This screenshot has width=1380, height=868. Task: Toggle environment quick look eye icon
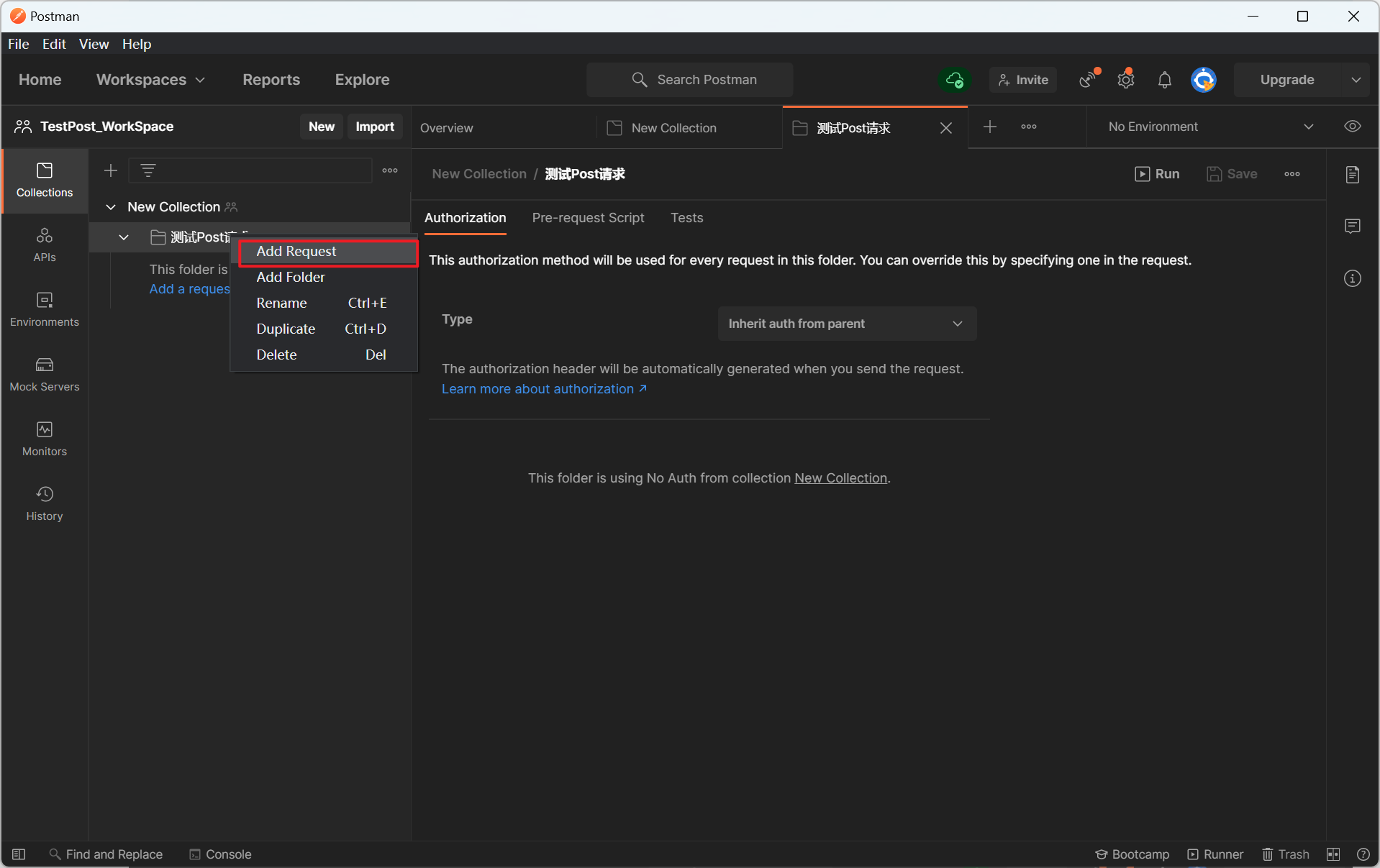(x=1353, y=127)
